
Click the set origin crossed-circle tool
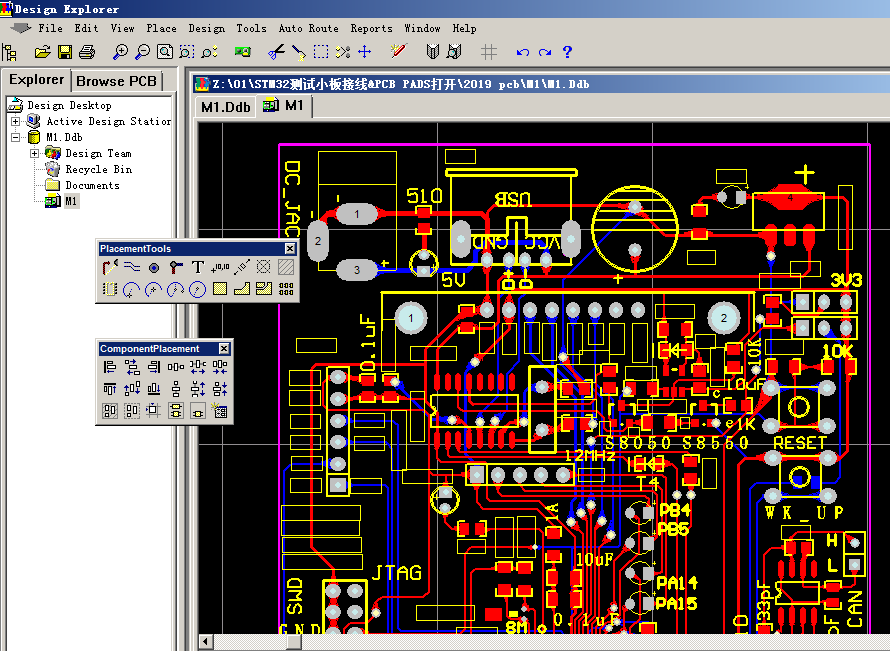(263, 267)
